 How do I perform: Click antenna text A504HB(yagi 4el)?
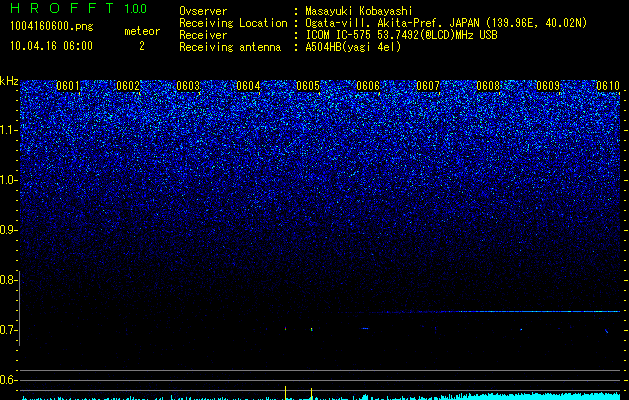[353, 47]
